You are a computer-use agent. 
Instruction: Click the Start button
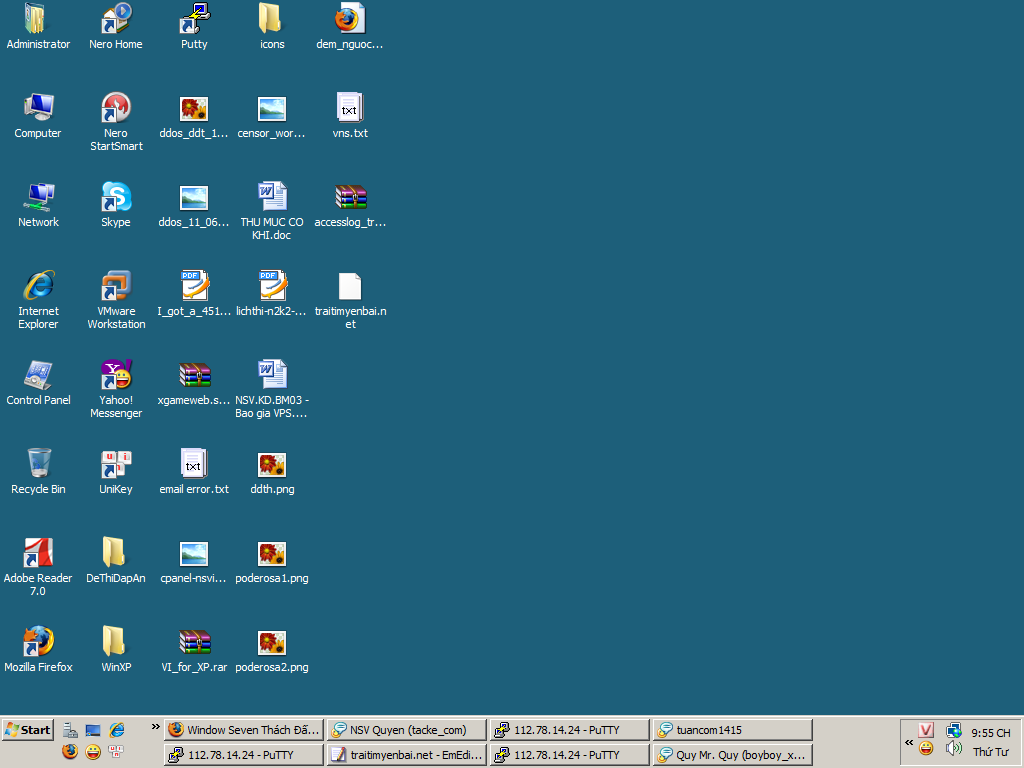(x=28, y=730)
